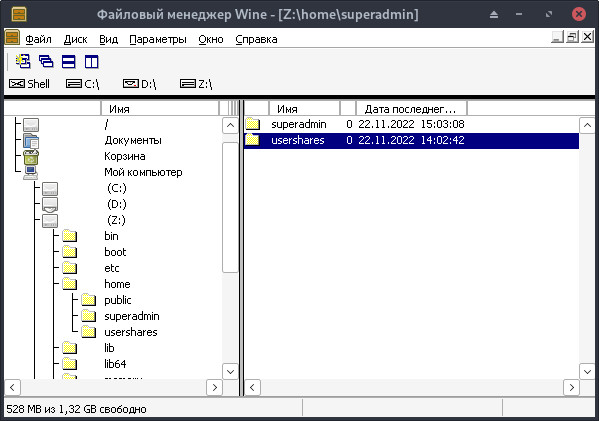Select the boot folder icon
The width and height of the screenshot is (599, 421).
click(x=70, y=253)
